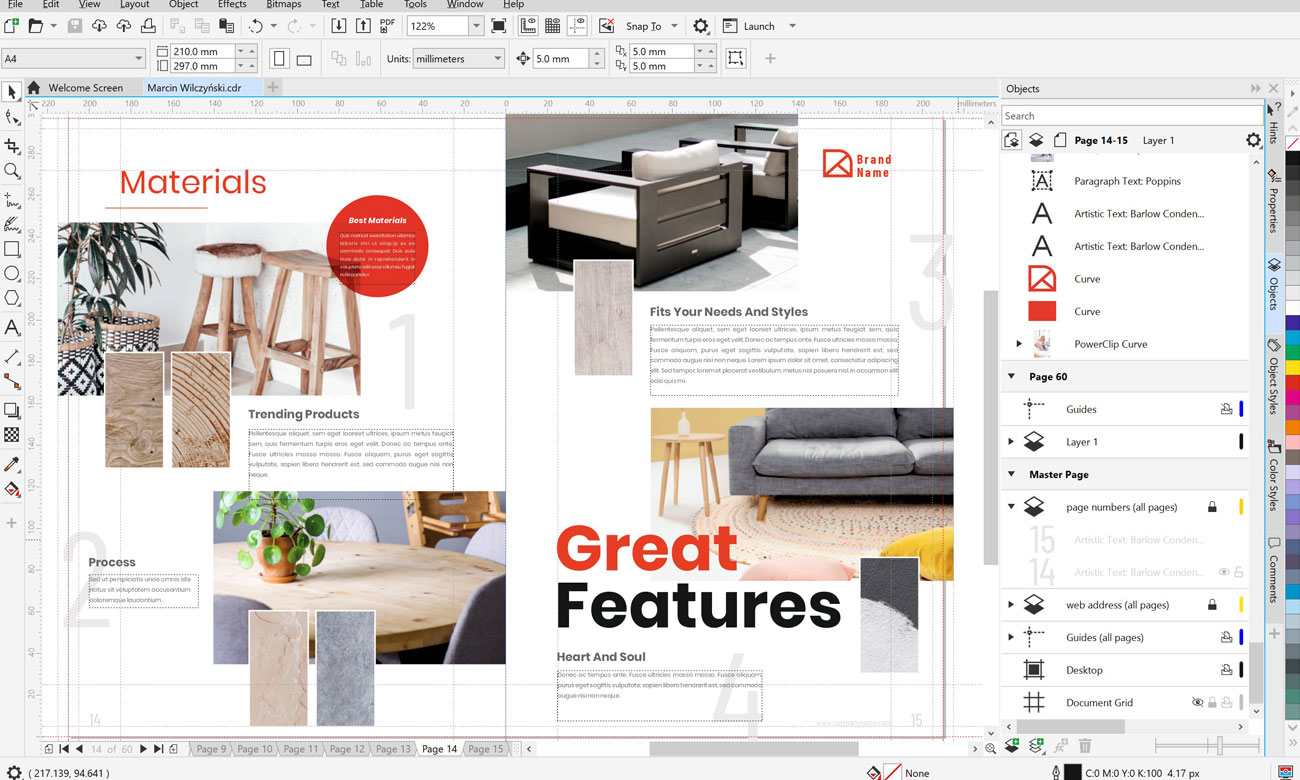The height and width of the screenshot is (780, 1300).
Task: Click the Export icon in toolbar
Action: (x=363, y=26)
